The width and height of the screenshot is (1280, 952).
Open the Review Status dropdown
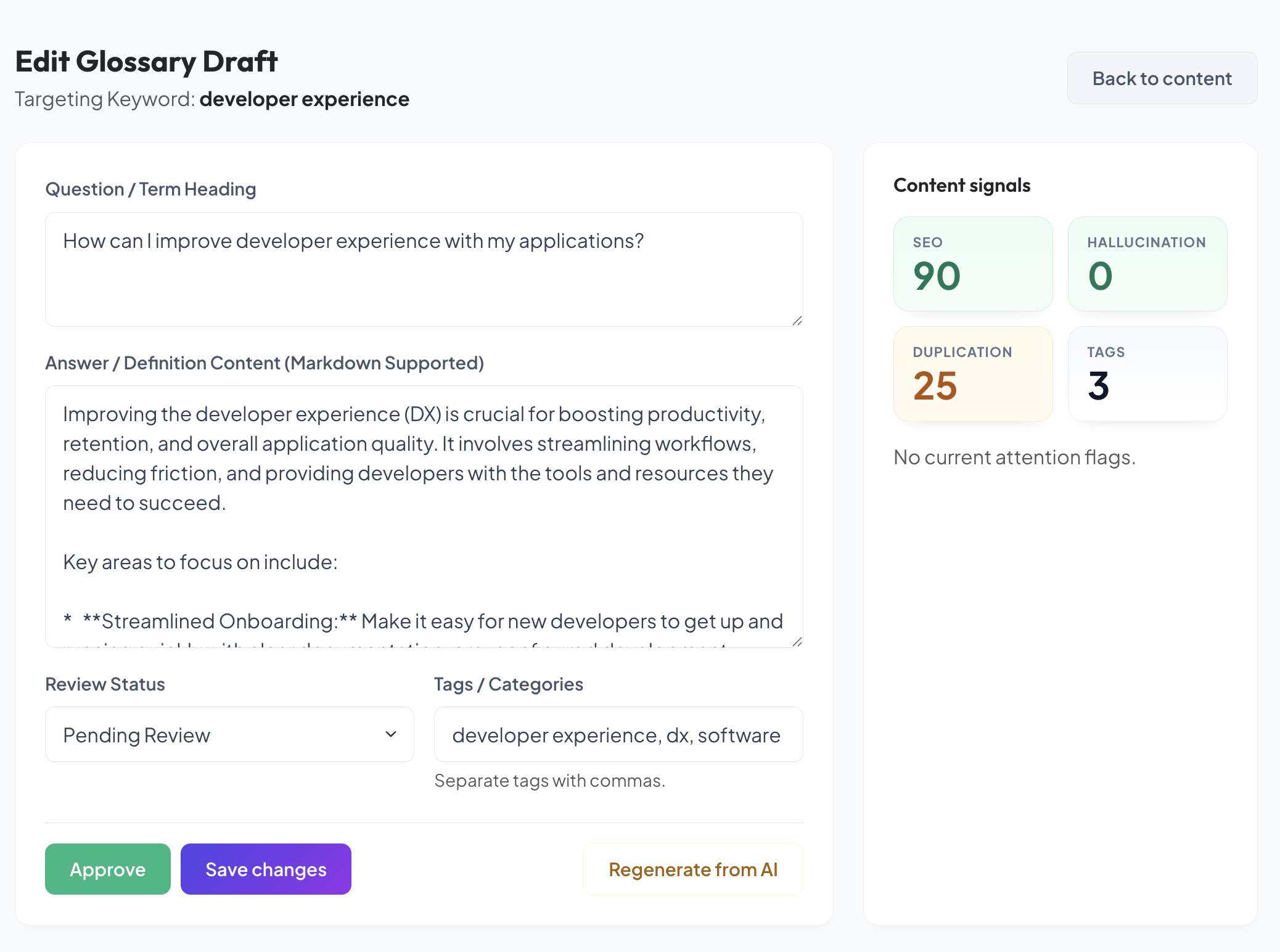[229, 734]
